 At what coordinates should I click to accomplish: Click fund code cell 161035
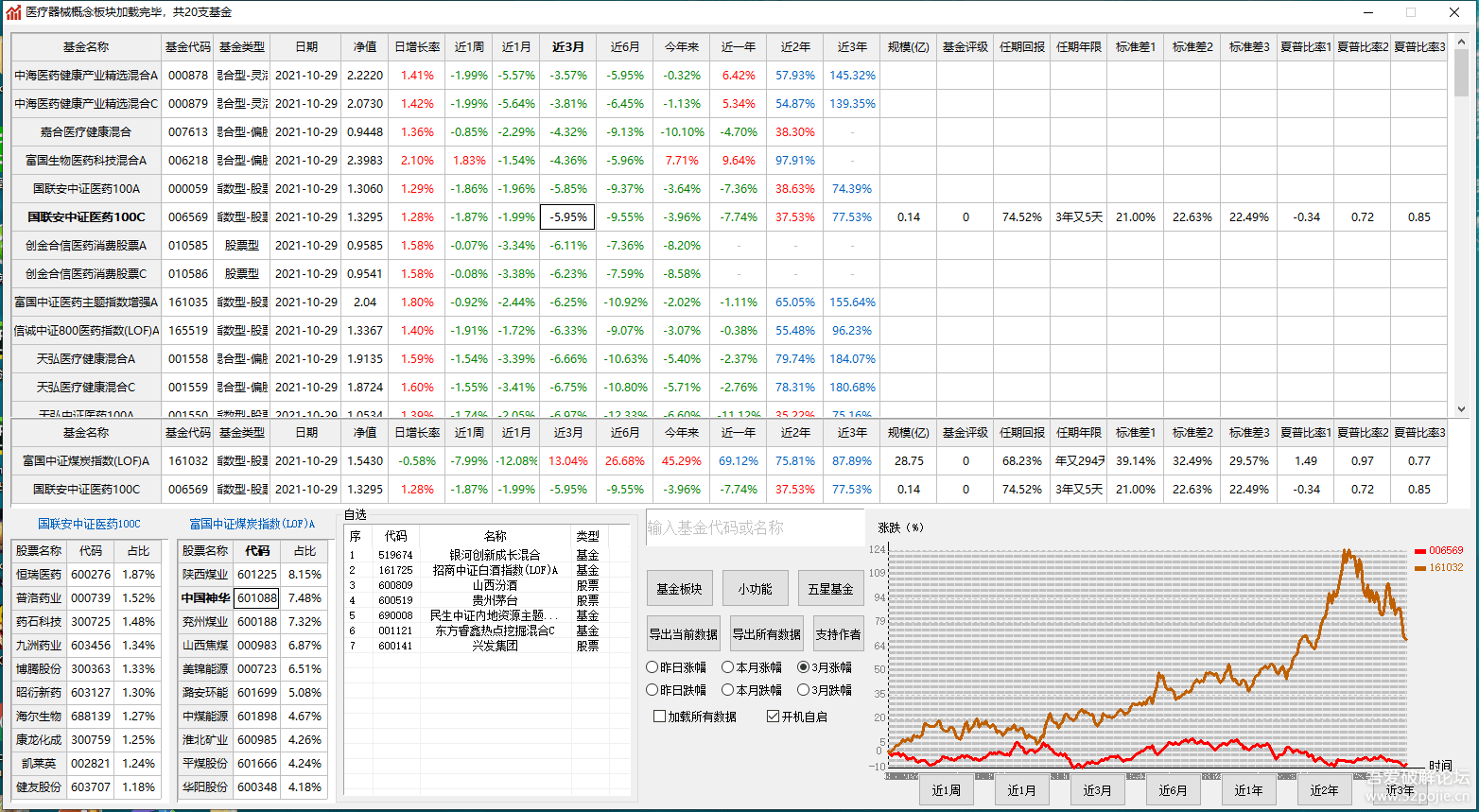(188, 302)
